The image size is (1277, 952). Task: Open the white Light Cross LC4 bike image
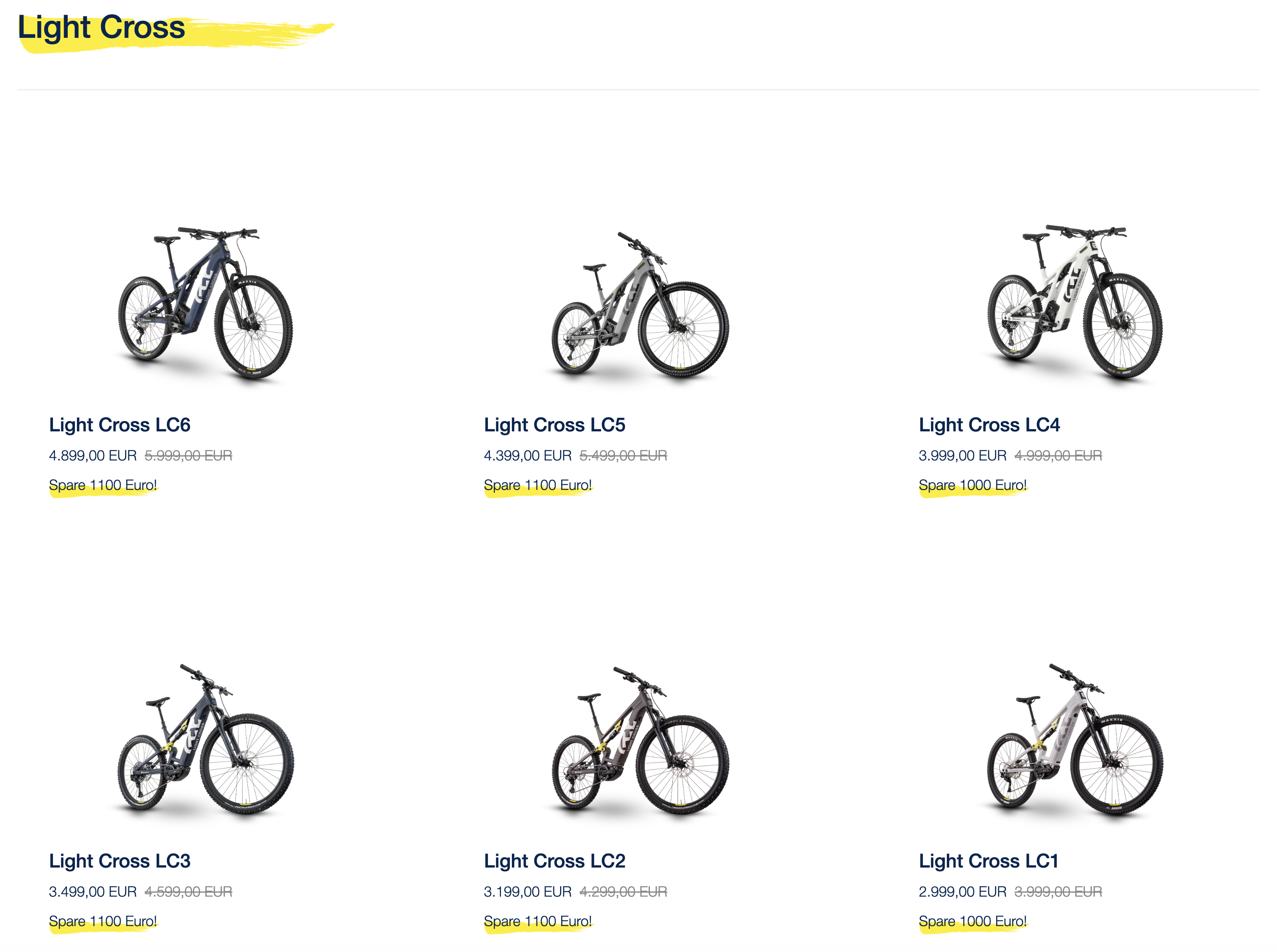point(1075,303)
